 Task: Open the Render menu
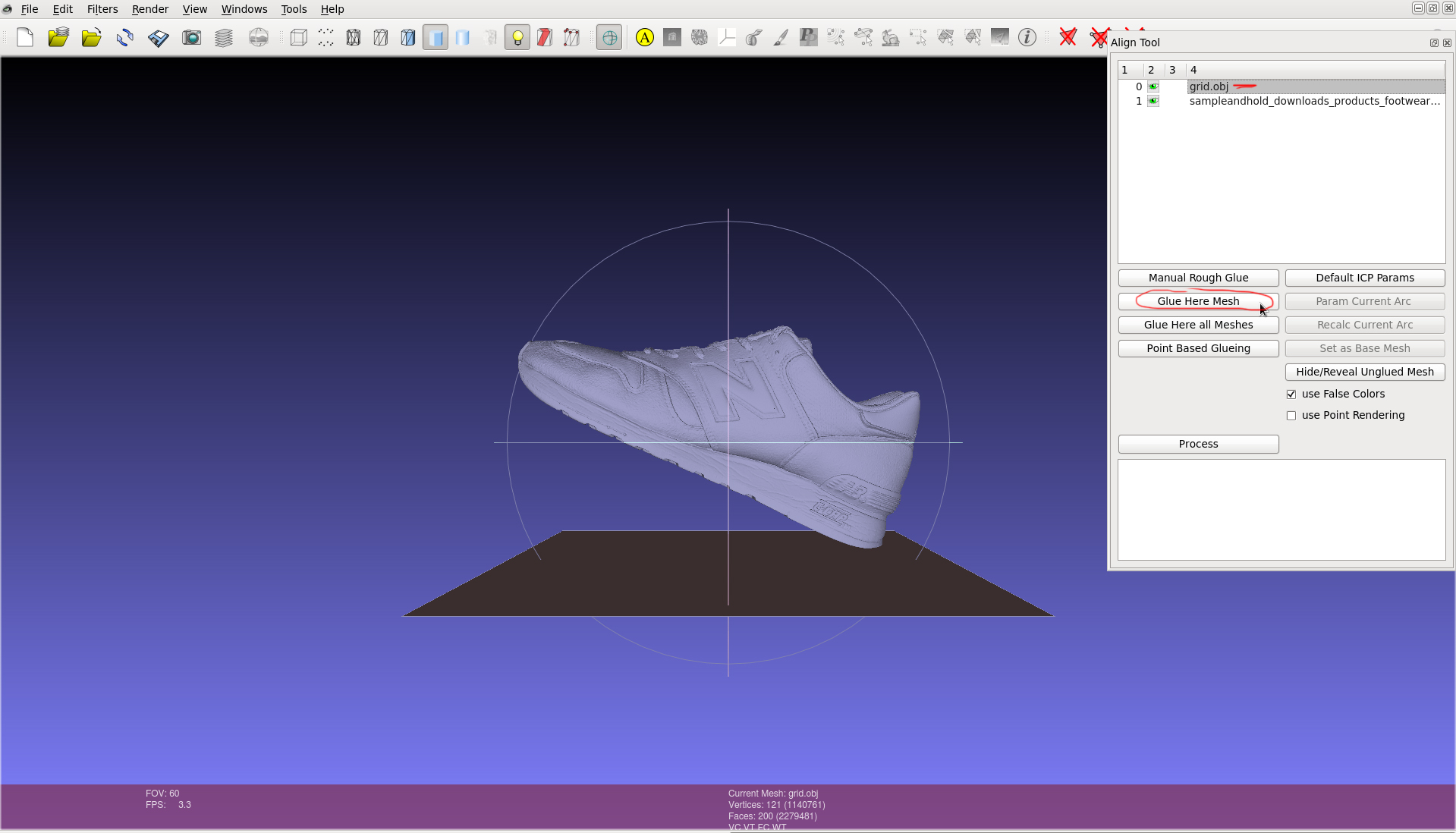pos(150,9)
